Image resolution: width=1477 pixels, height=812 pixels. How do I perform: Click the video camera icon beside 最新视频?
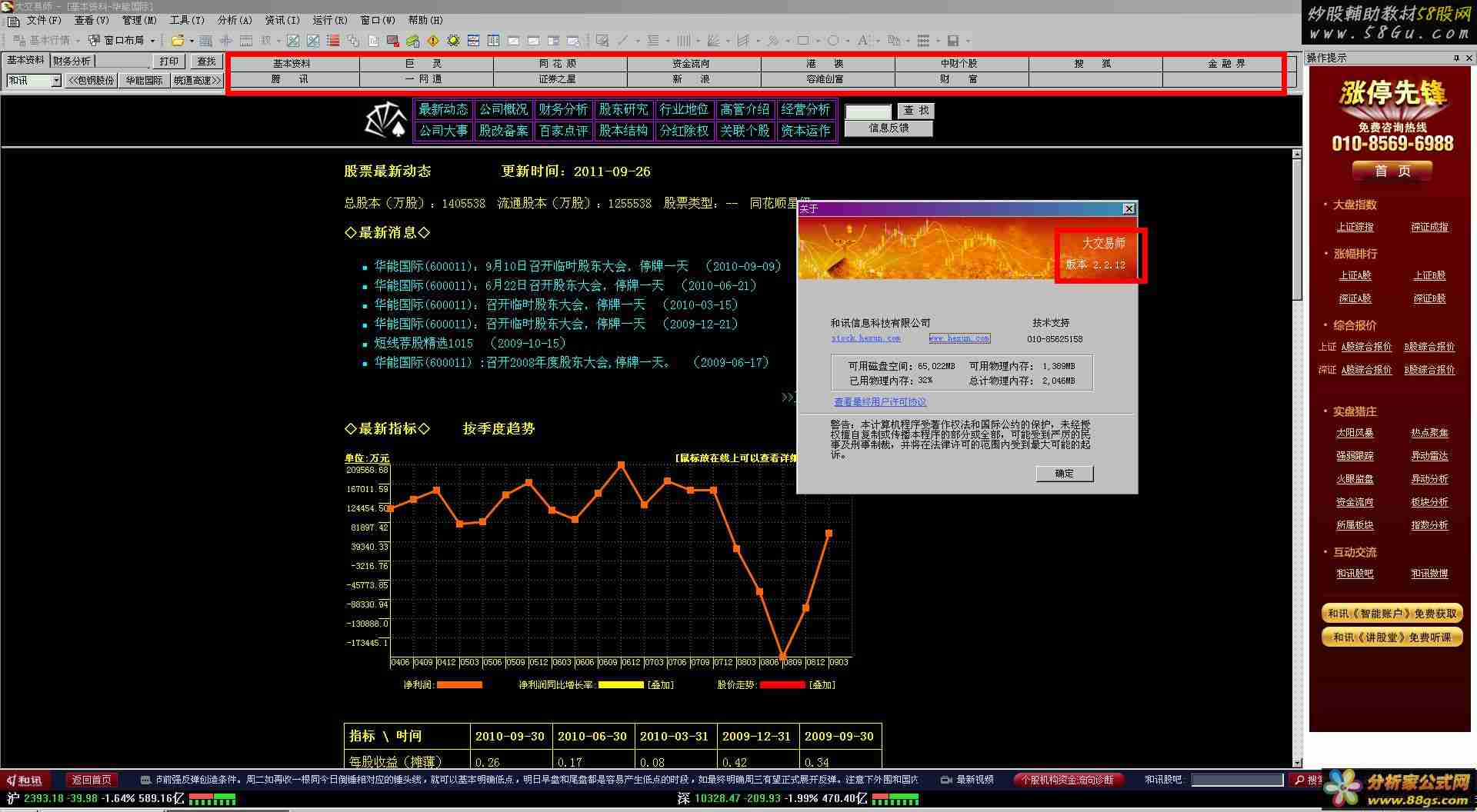pos(946,780)
